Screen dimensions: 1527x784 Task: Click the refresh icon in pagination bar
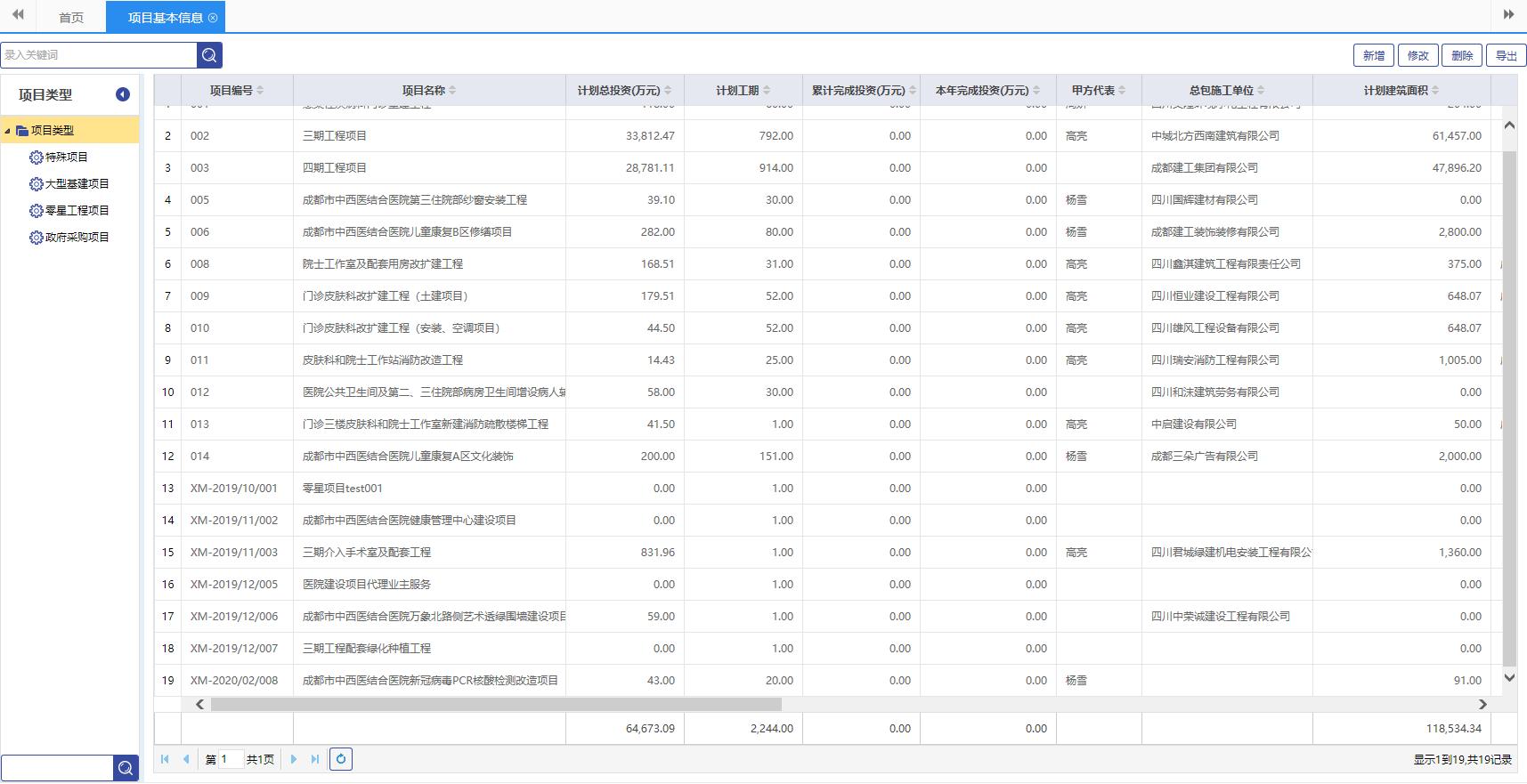pos(341,759)
